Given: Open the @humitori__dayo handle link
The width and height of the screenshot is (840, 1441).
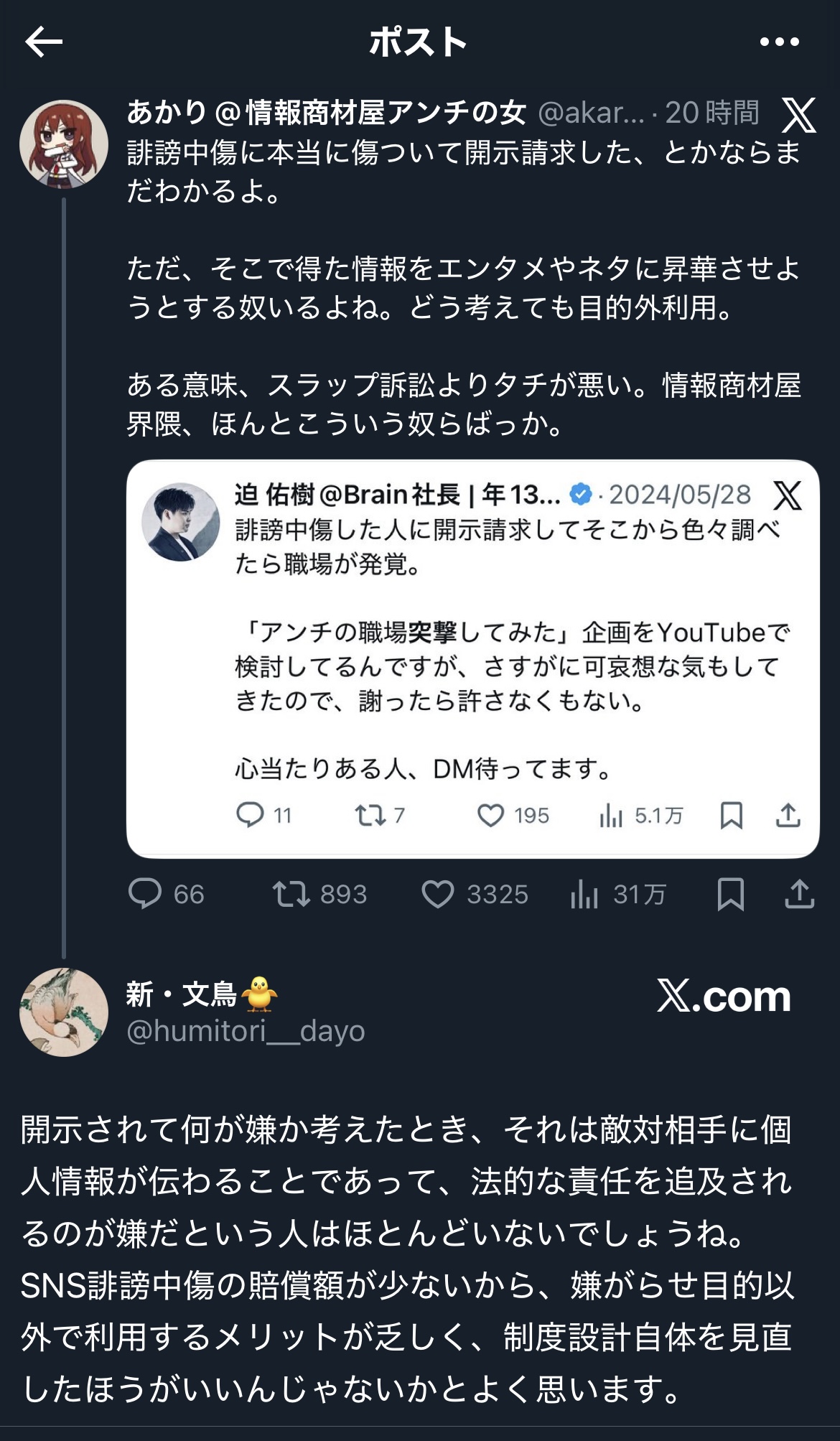Looking at the screenshot, I should (x=246, y=1031).
